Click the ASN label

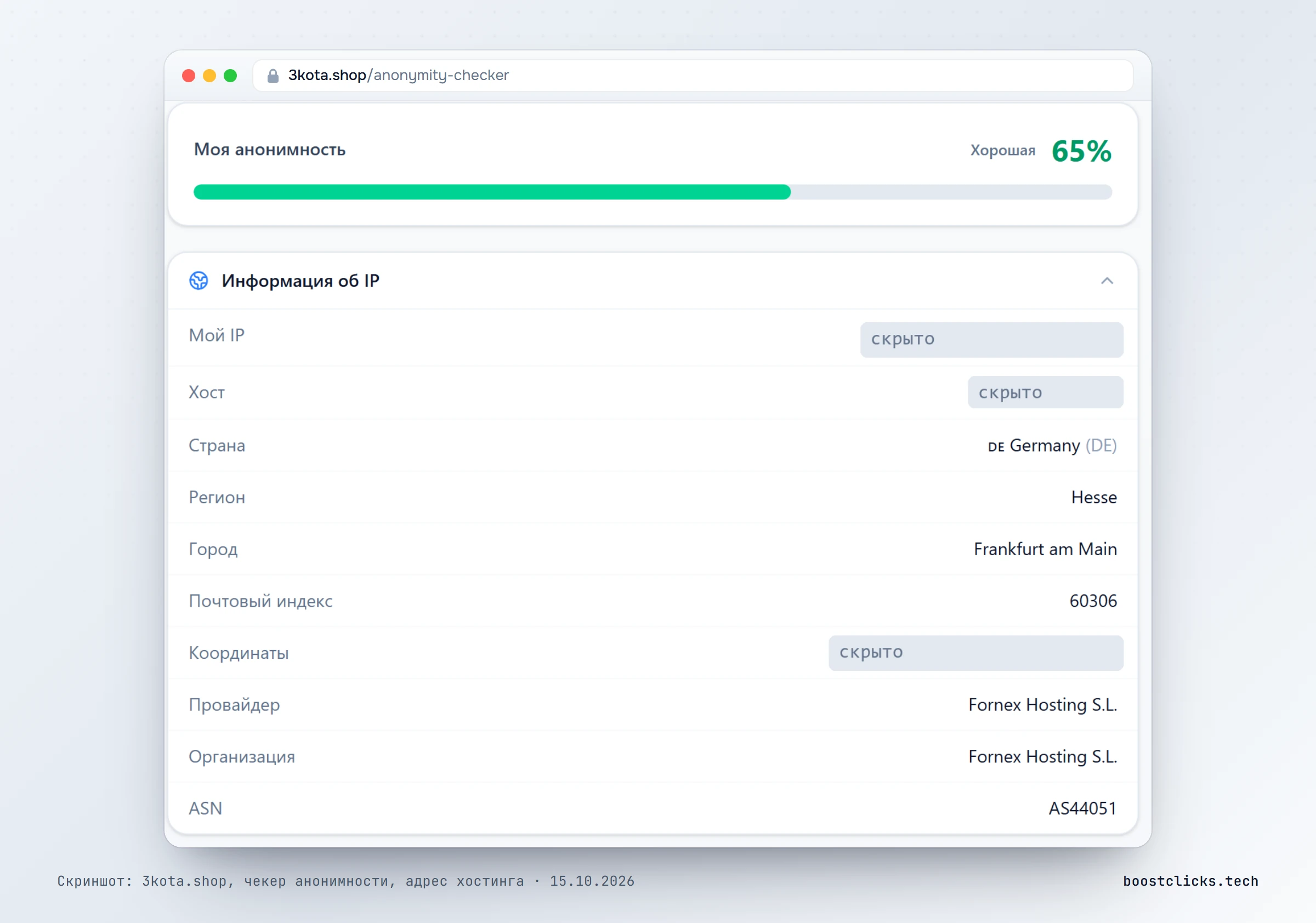206,808
